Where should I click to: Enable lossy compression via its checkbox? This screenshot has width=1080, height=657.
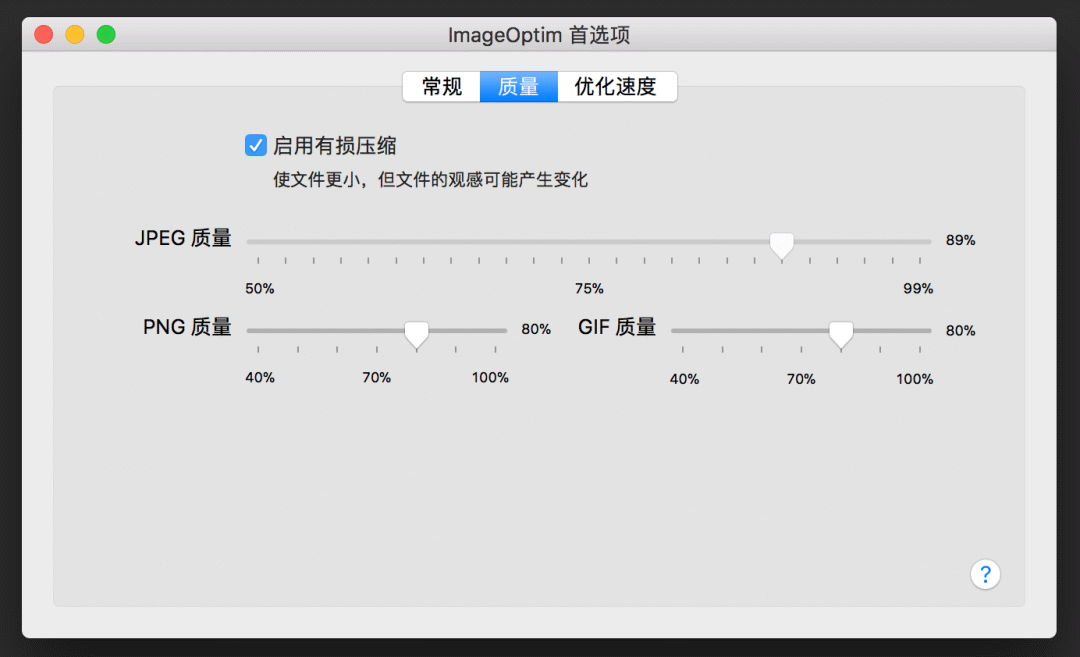255,145
